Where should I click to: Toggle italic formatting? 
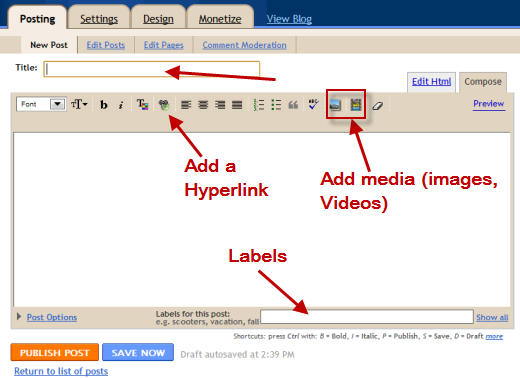[121, 105]
